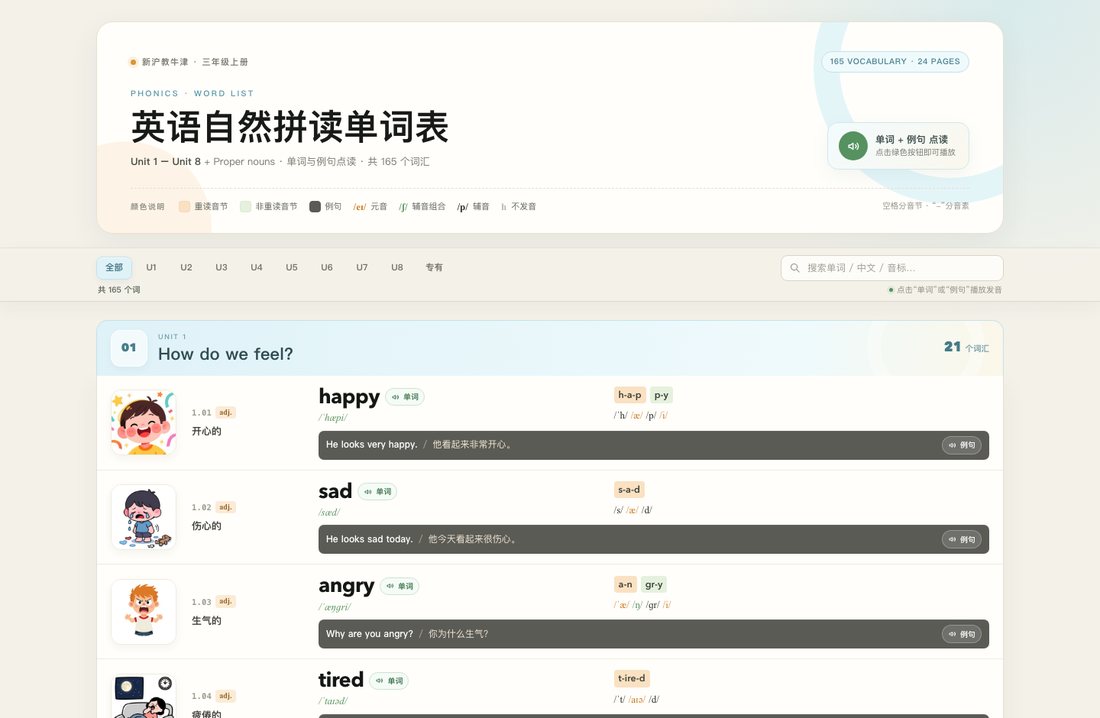Click the 重读音节 color legend swatch
Viewport: 1100px width, 718px height.
click(185, 206)
